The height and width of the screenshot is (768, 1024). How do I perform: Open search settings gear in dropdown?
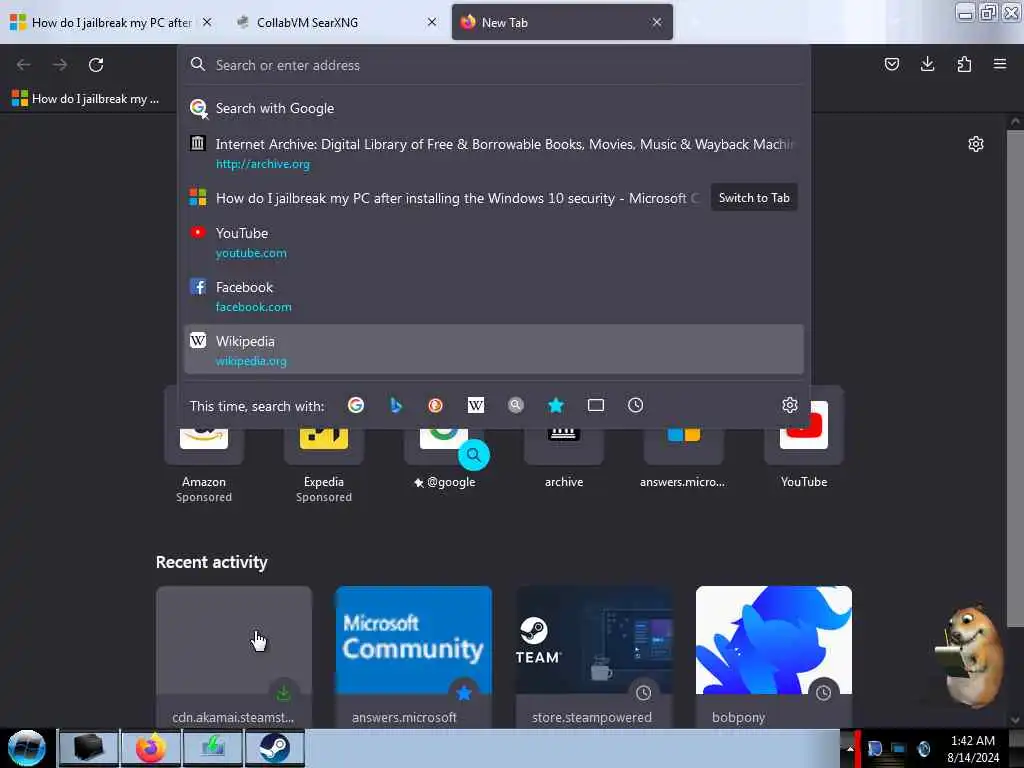coord(790,406)
